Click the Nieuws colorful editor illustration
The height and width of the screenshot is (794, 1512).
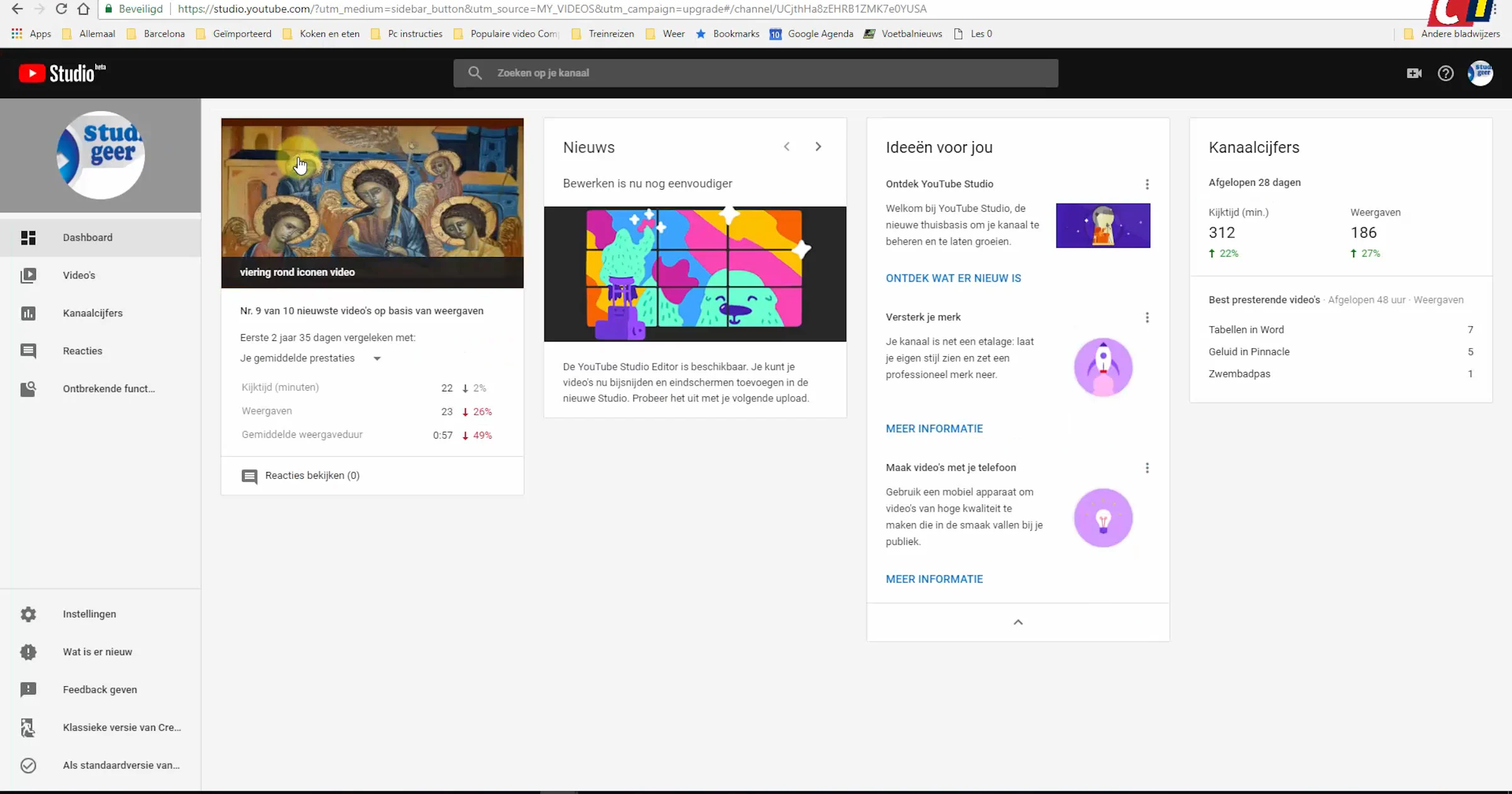695,274
